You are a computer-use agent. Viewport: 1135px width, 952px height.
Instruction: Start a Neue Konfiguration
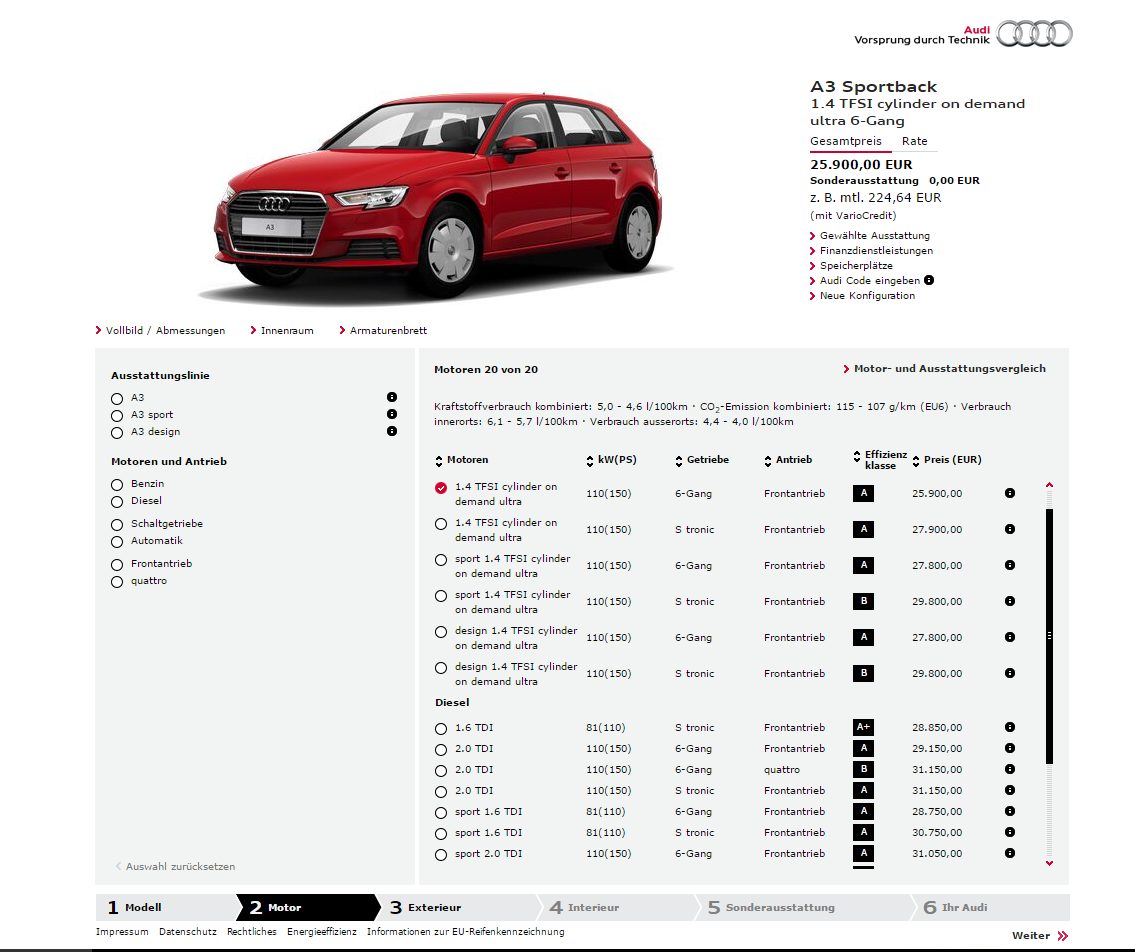[866, 295]
